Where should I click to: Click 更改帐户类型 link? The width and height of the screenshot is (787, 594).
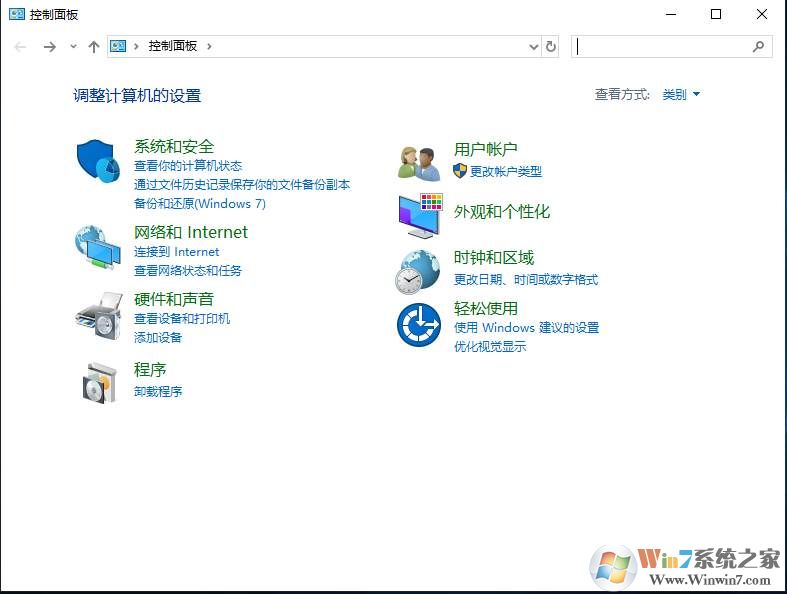(x=505, y=172)
